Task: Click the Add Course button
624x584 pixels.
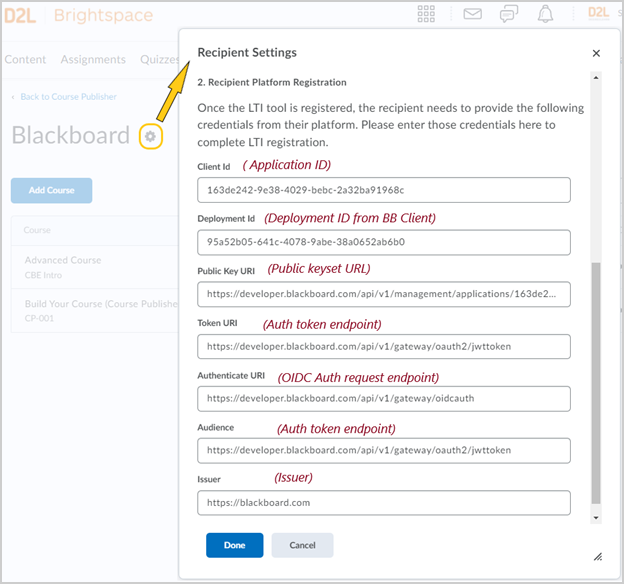Action: point(52,190)
